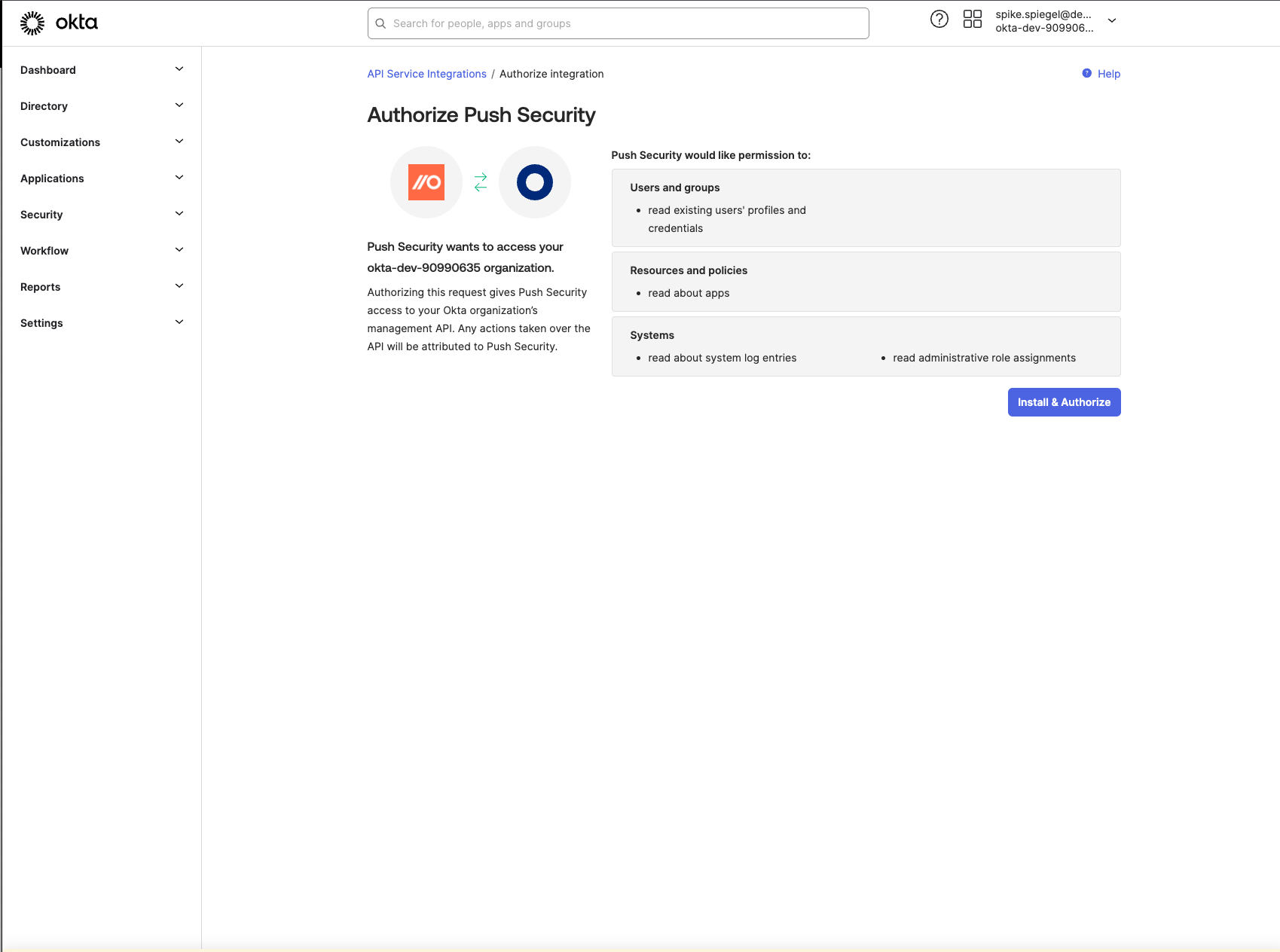1280x952 pixels.
Task: Click the Push Security orange logo
Action: (x=426, y=182)
